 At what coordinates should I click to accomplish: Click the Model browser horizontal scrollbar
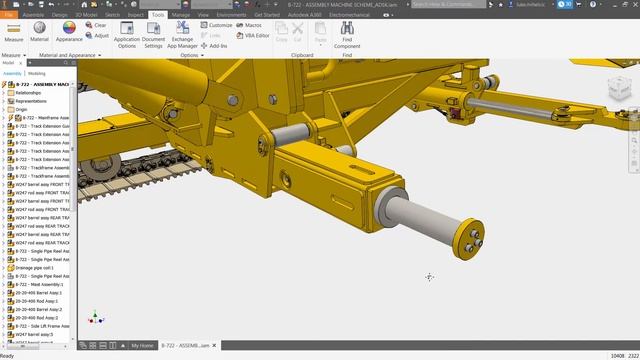pos(23,346)
